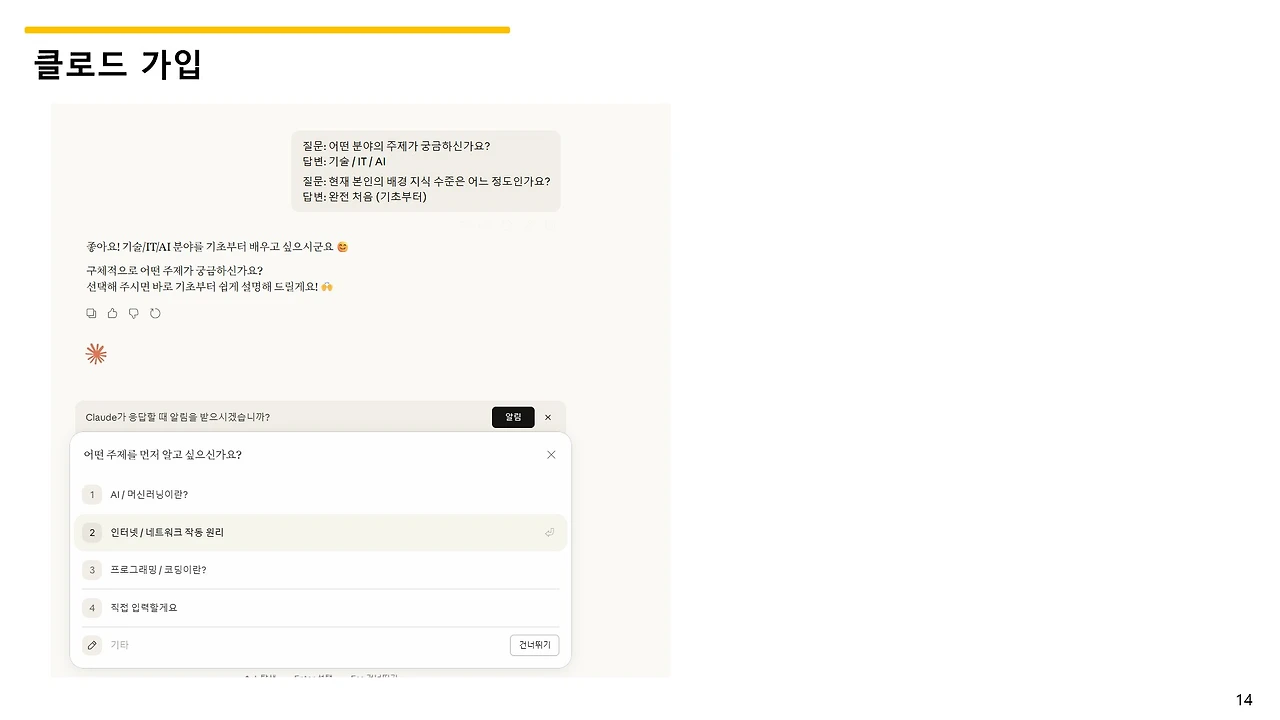The width and height of the screenshot is (1280, 720).
Task: Click the text 좋아요! 기술/IT/AI 분야를 기초부터 배우고 싶으시군요
Action: 217,246
